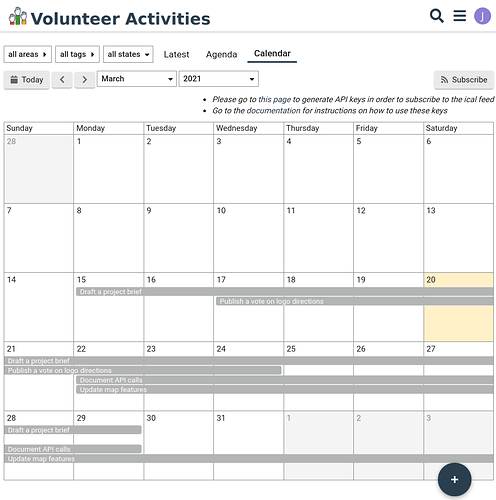Click the floating plus create button
This screenshot has height=500, width=496.
tap(454, 480)
